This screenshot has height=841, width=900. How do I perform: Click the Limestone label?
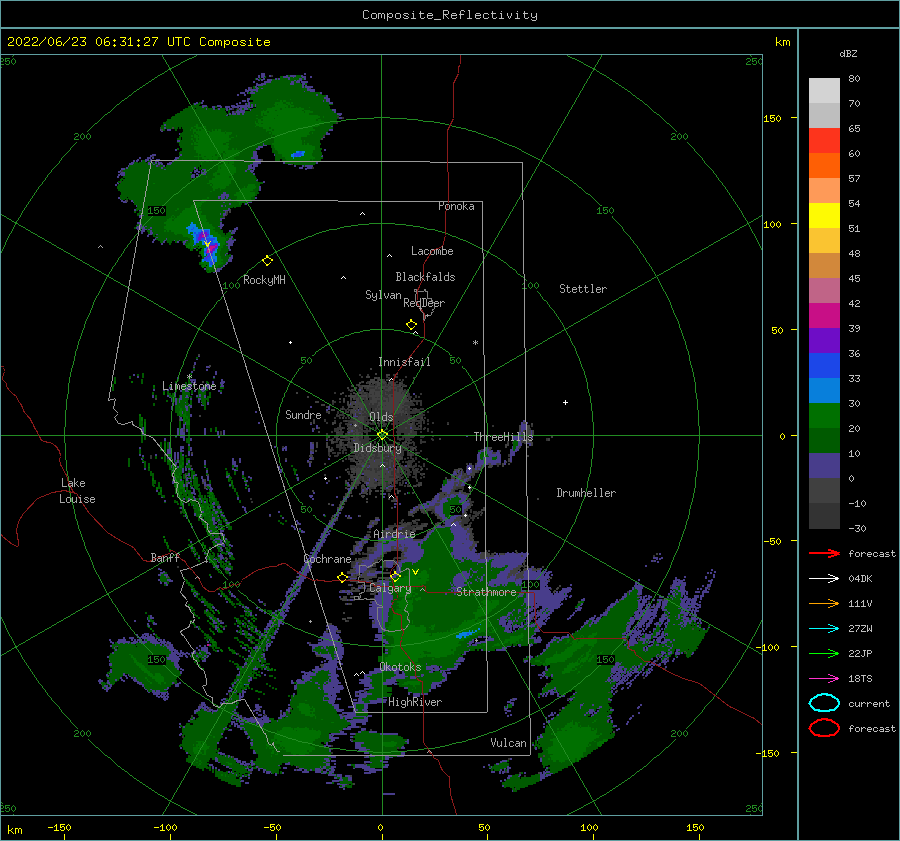[x=189, y=386]
